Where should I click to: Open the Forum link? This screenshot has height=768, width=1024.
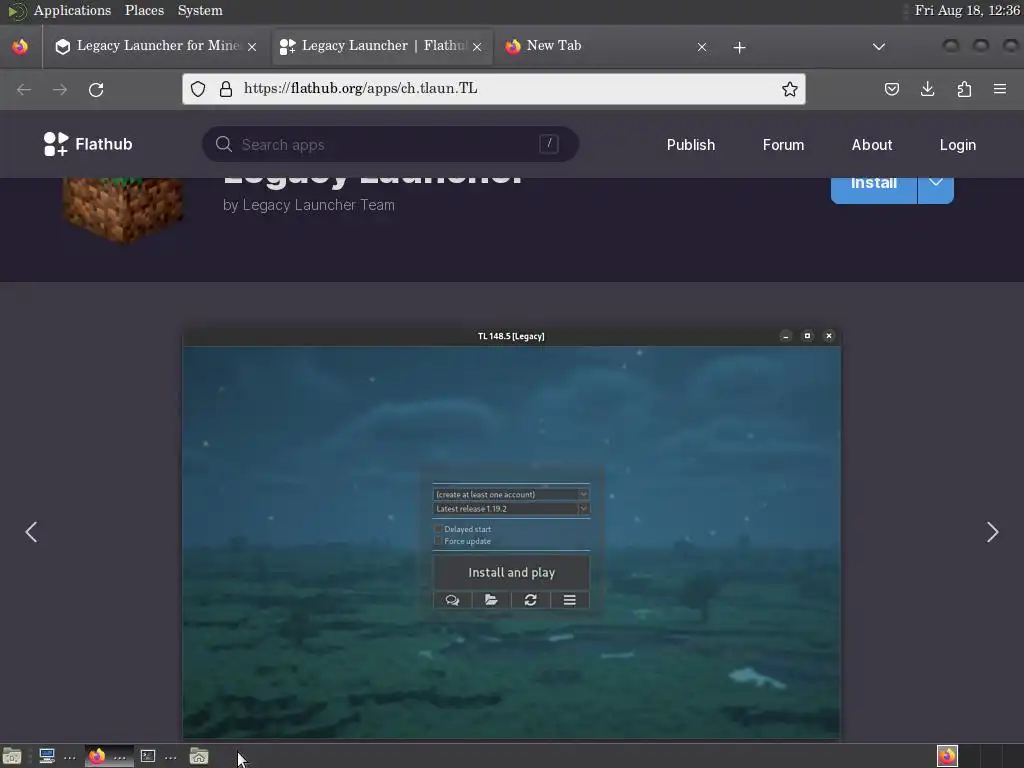pyautogui.click(x=783, y=145)
